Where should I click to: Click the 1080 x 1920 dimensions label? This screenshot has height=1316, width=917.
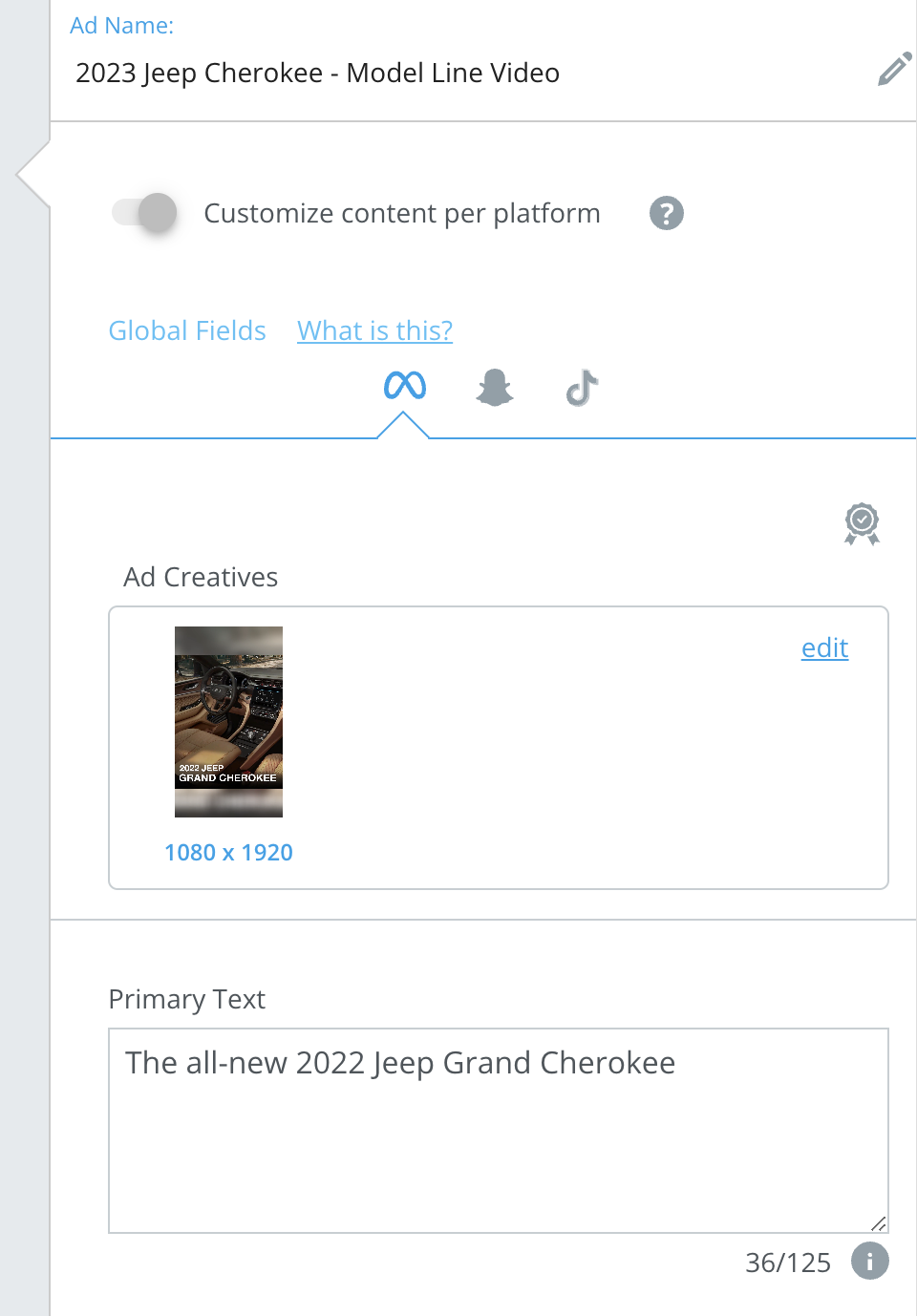pyautogui.click(x=228, y=853)
